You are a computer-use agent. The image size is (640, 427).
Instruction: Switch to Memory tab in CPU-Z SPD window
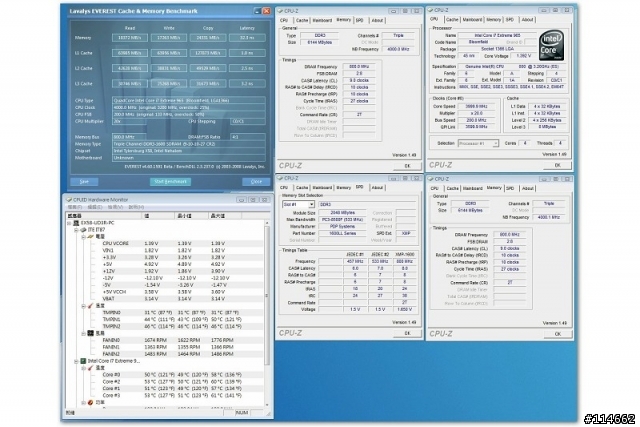point(344,188)
